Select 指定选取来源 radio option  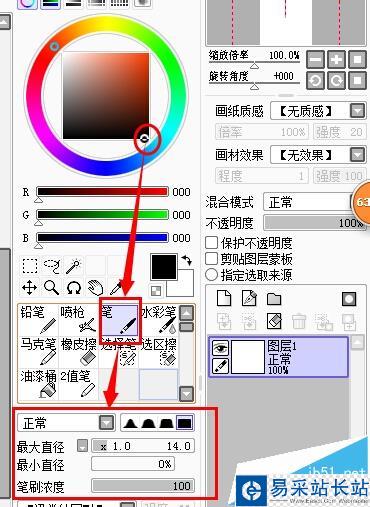coord(211,275)
